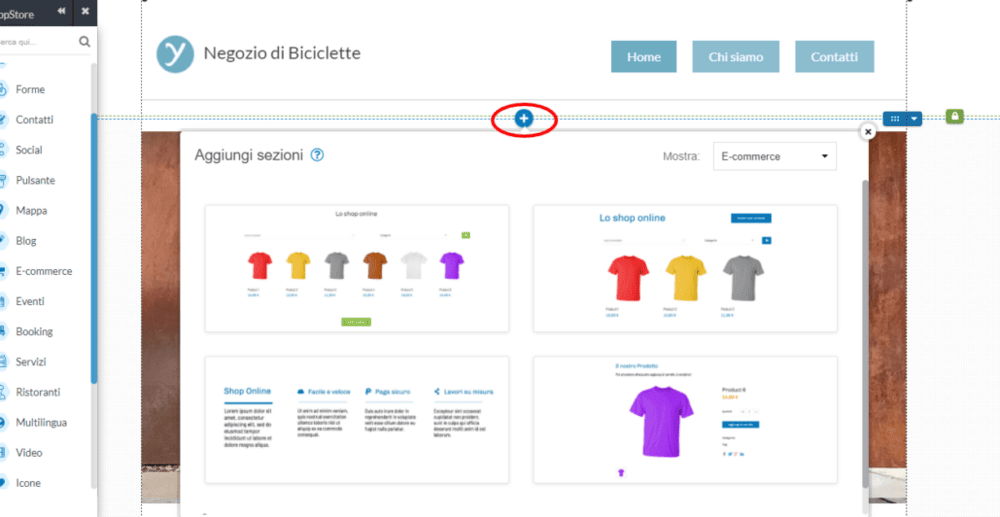
Task: Click the popup vertical scrollbar
Action: (865, 333)
